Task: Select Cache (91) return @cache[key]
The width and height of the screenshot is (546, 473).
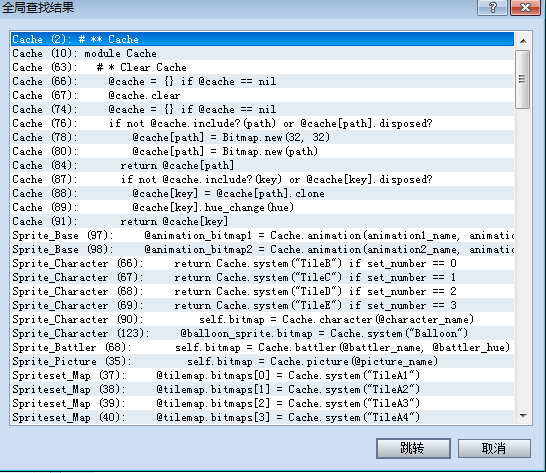Action: [262, 221]
